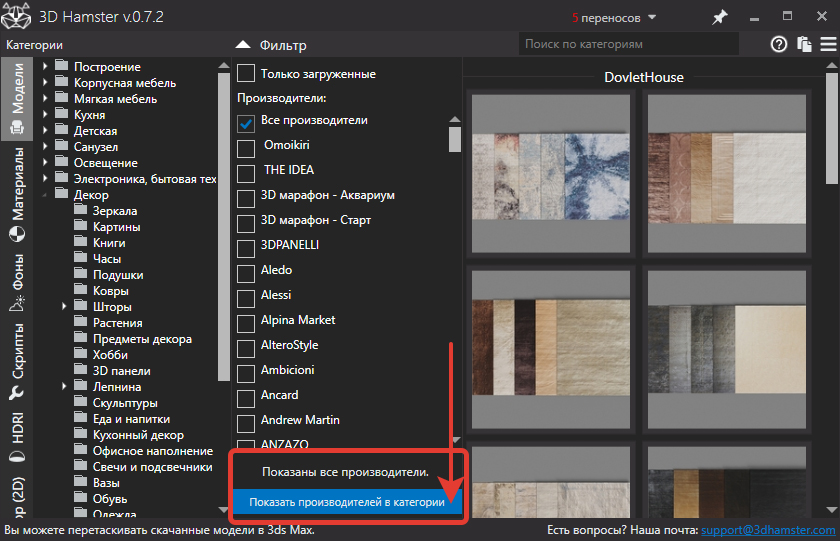Switch to the Фоны side tab
The width and height of the screenshot is (840, 541).
tap(17, 282)
